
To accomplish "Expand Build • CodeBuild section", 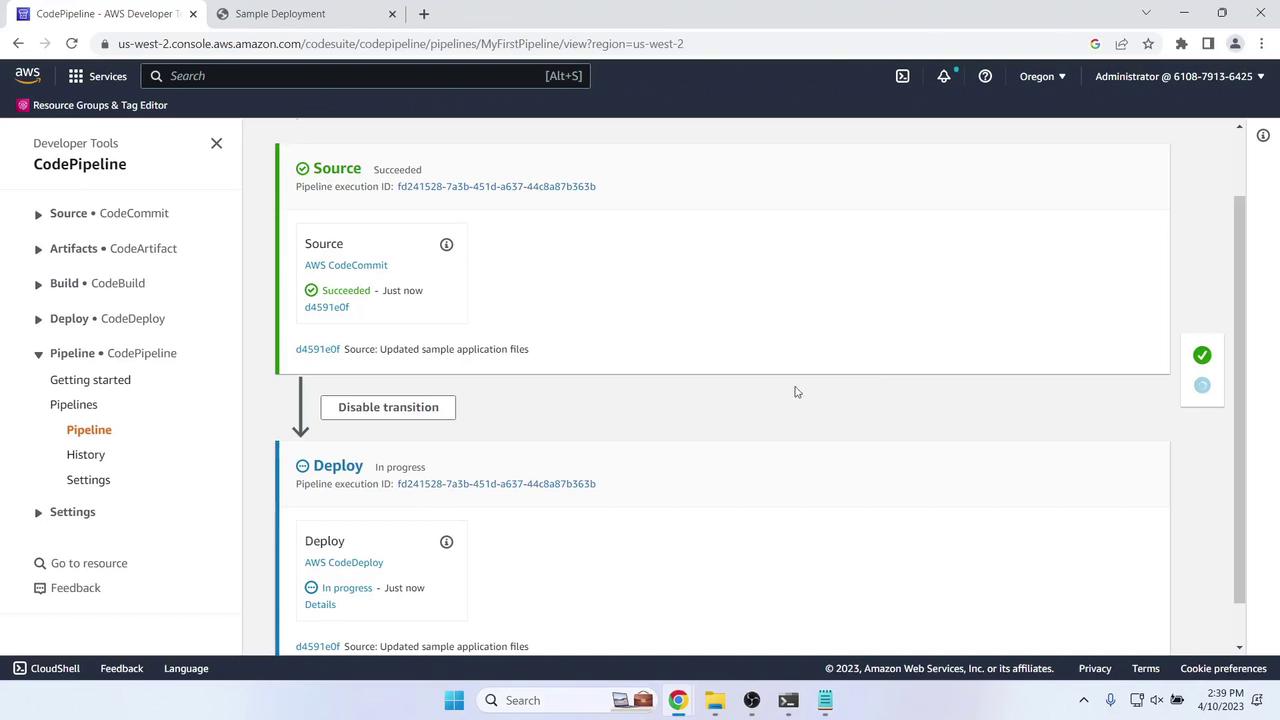I will click(38, 284).
